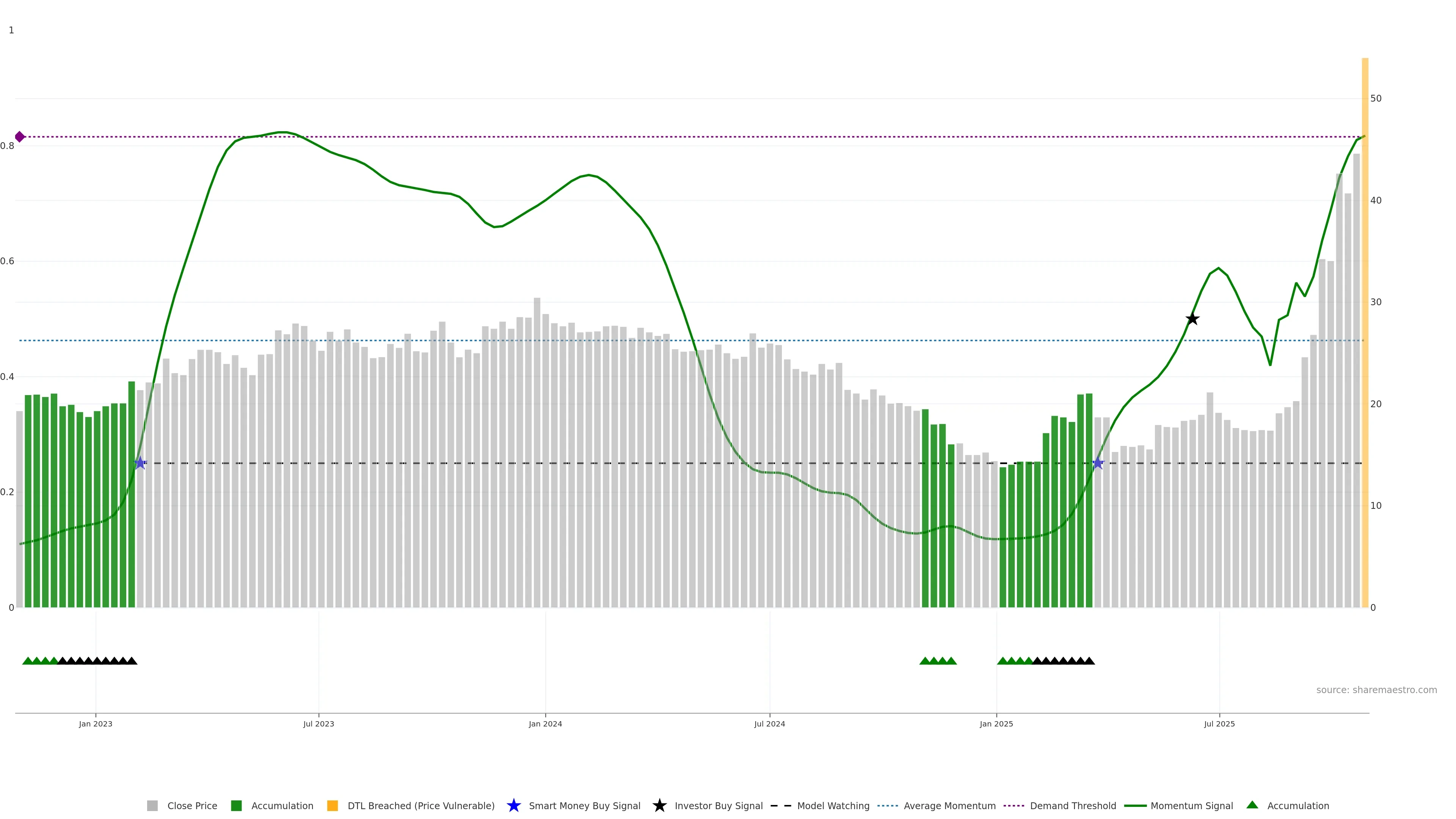
Task: Click the black Investor Buy Signal star on chart
Action: pyautogui.click(x=1192, y=319)
